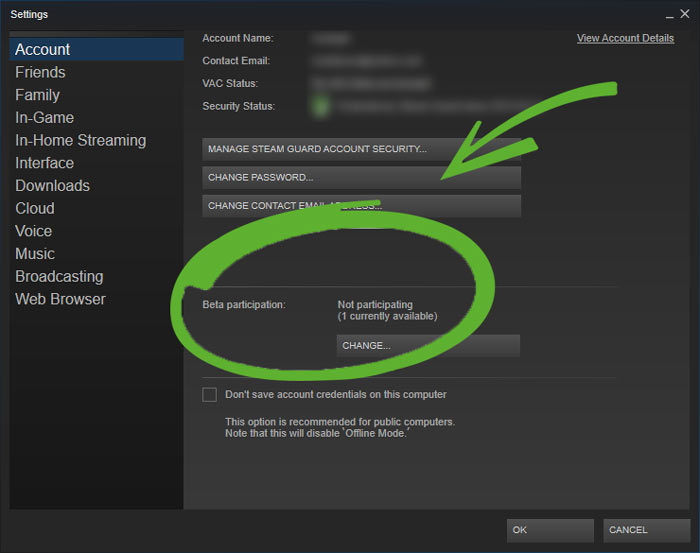Click the 'Contact Email:' label
The image size is (700, 553).
[x=236, y=61]
